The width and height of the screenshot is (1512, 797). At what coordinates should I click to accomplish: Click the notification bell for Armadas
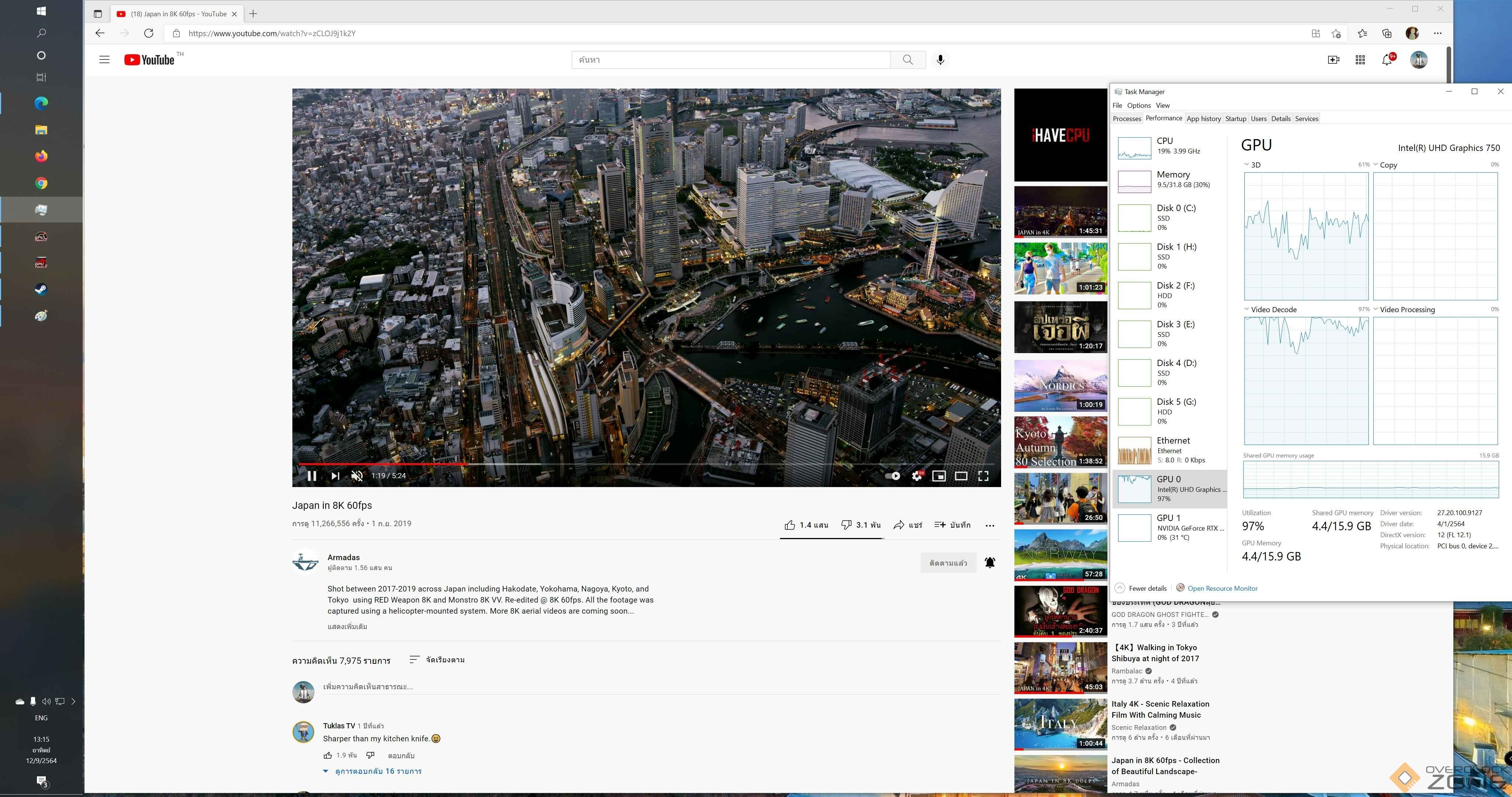[x=990, y=563]
